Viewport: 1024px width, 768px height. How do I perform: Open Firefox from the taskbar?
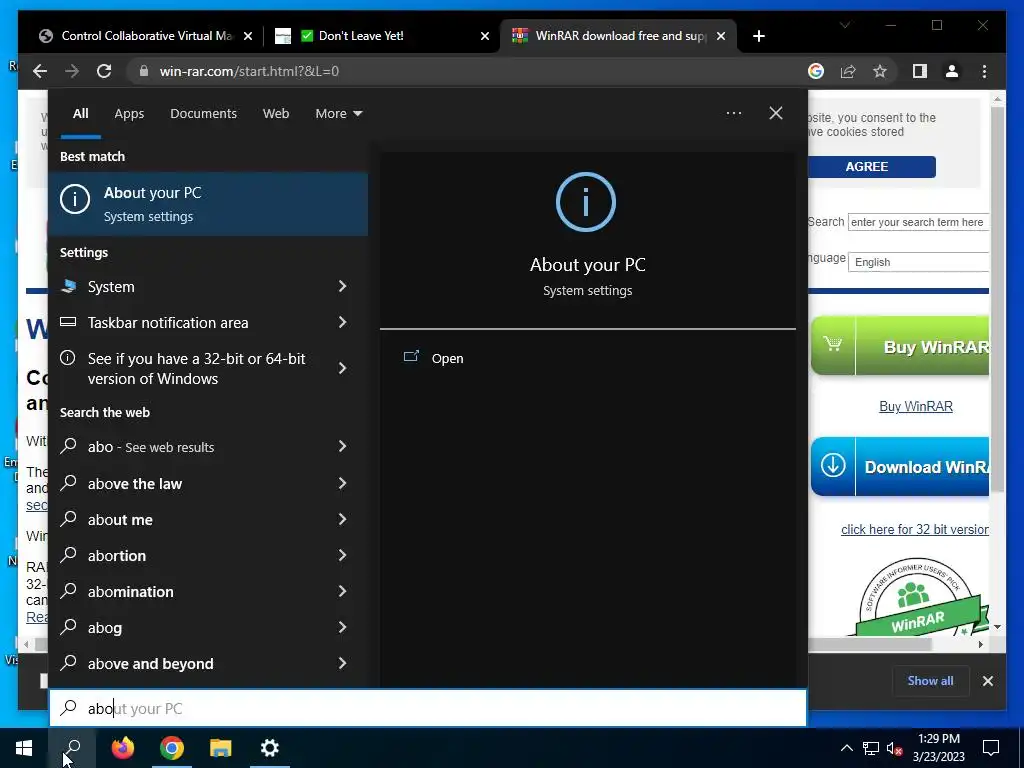[122, 748]
